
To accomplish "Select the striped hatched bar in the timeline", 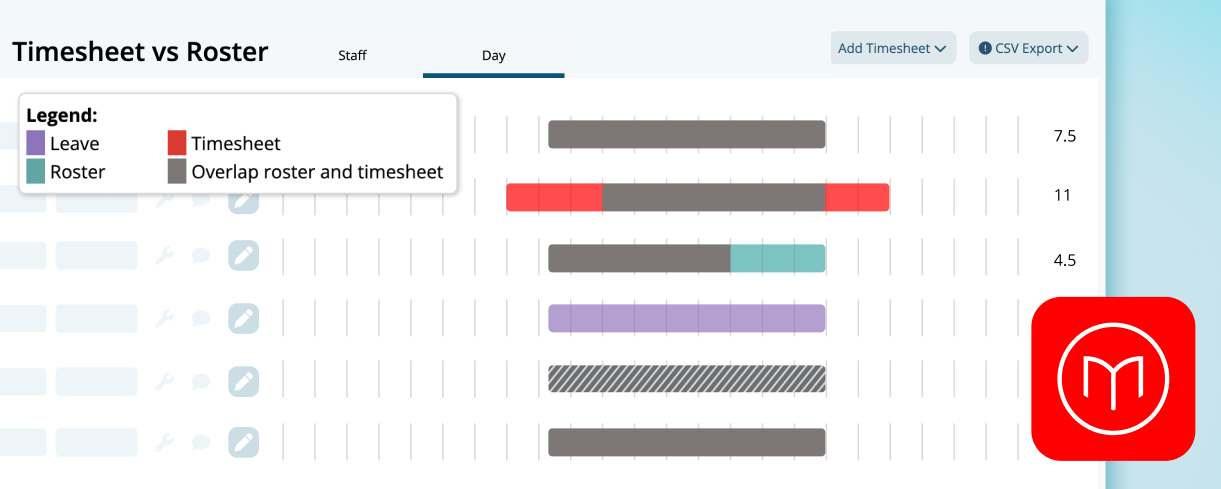I will pos(687,379).
